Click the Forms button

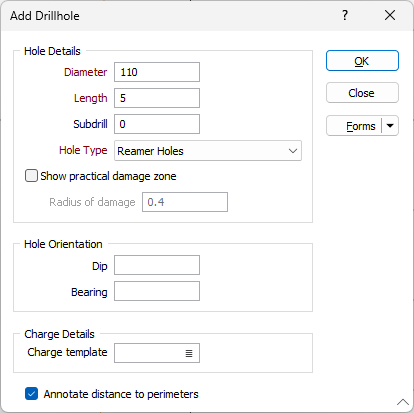point(354,126)
